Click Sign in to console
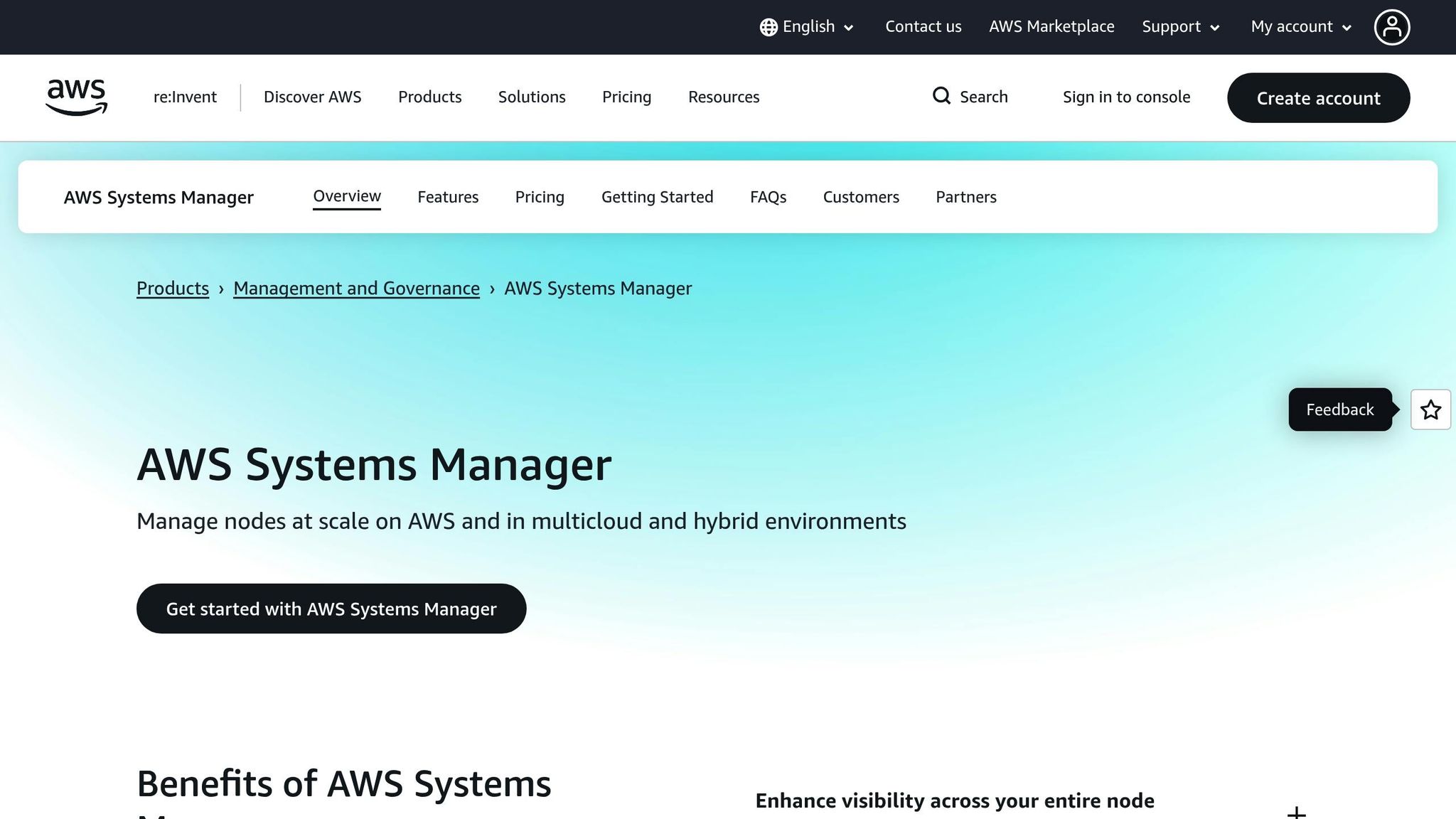 tap(1126, 97)
